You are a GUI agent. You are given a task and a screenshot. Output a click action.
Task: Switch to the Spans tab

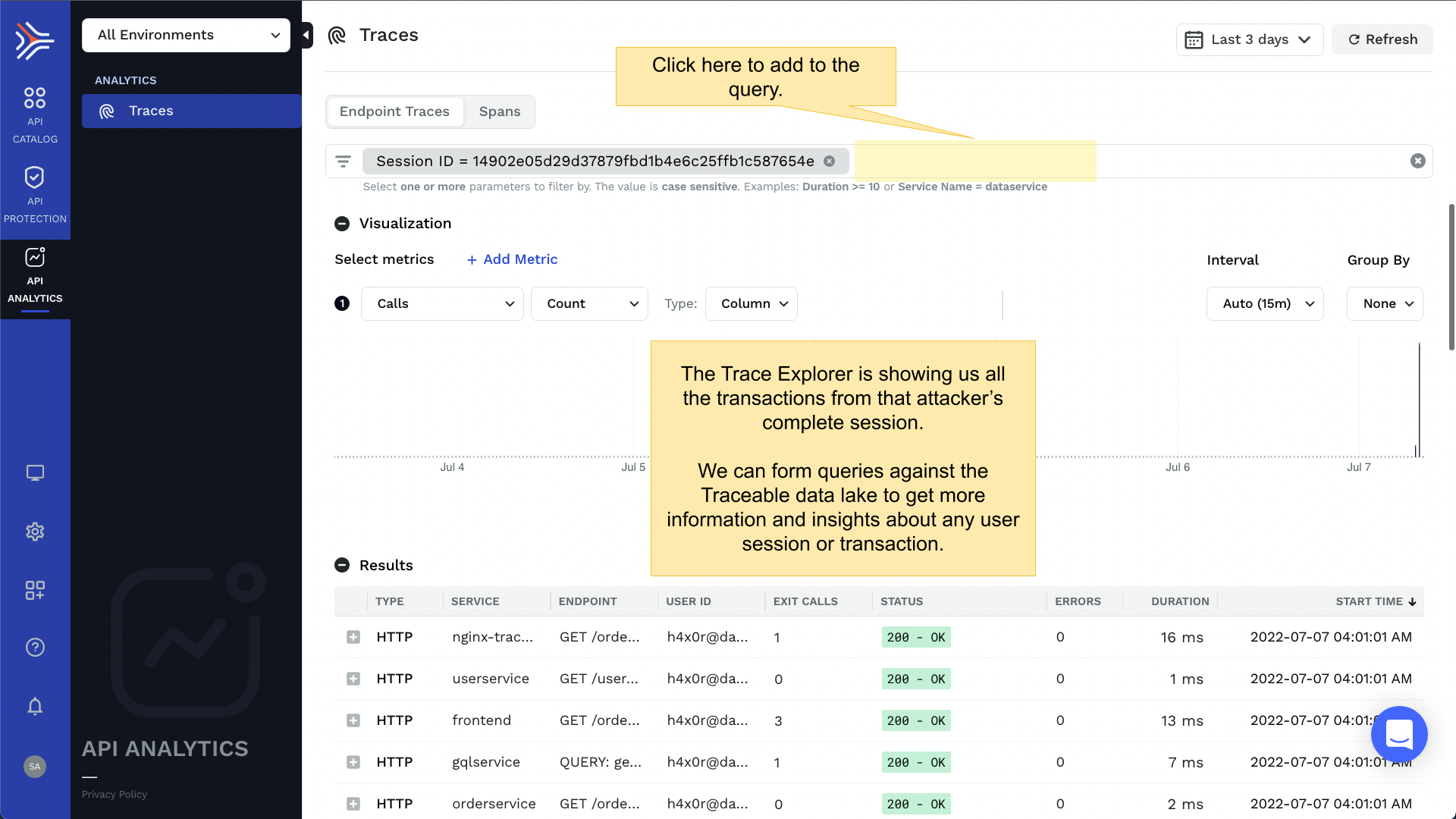point(500,111)
